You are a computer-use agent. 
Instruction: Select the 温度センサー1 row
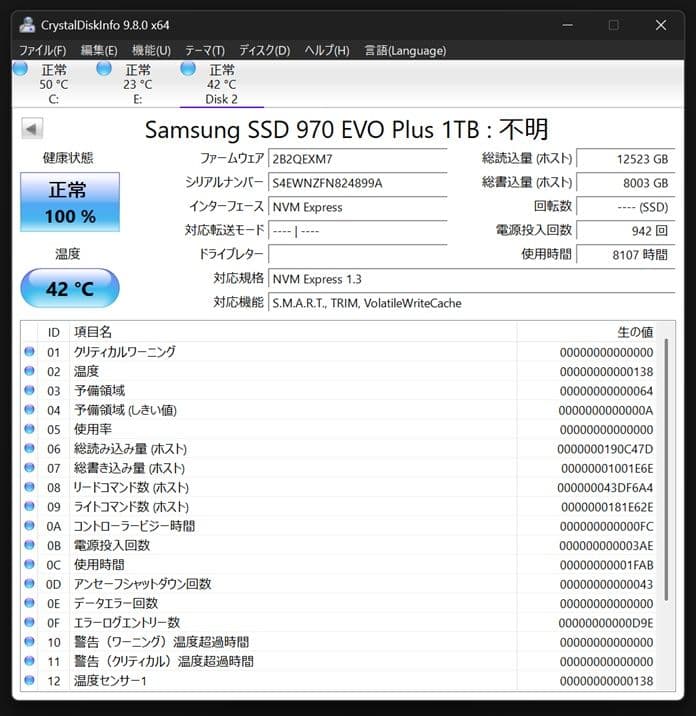(339, 681)
